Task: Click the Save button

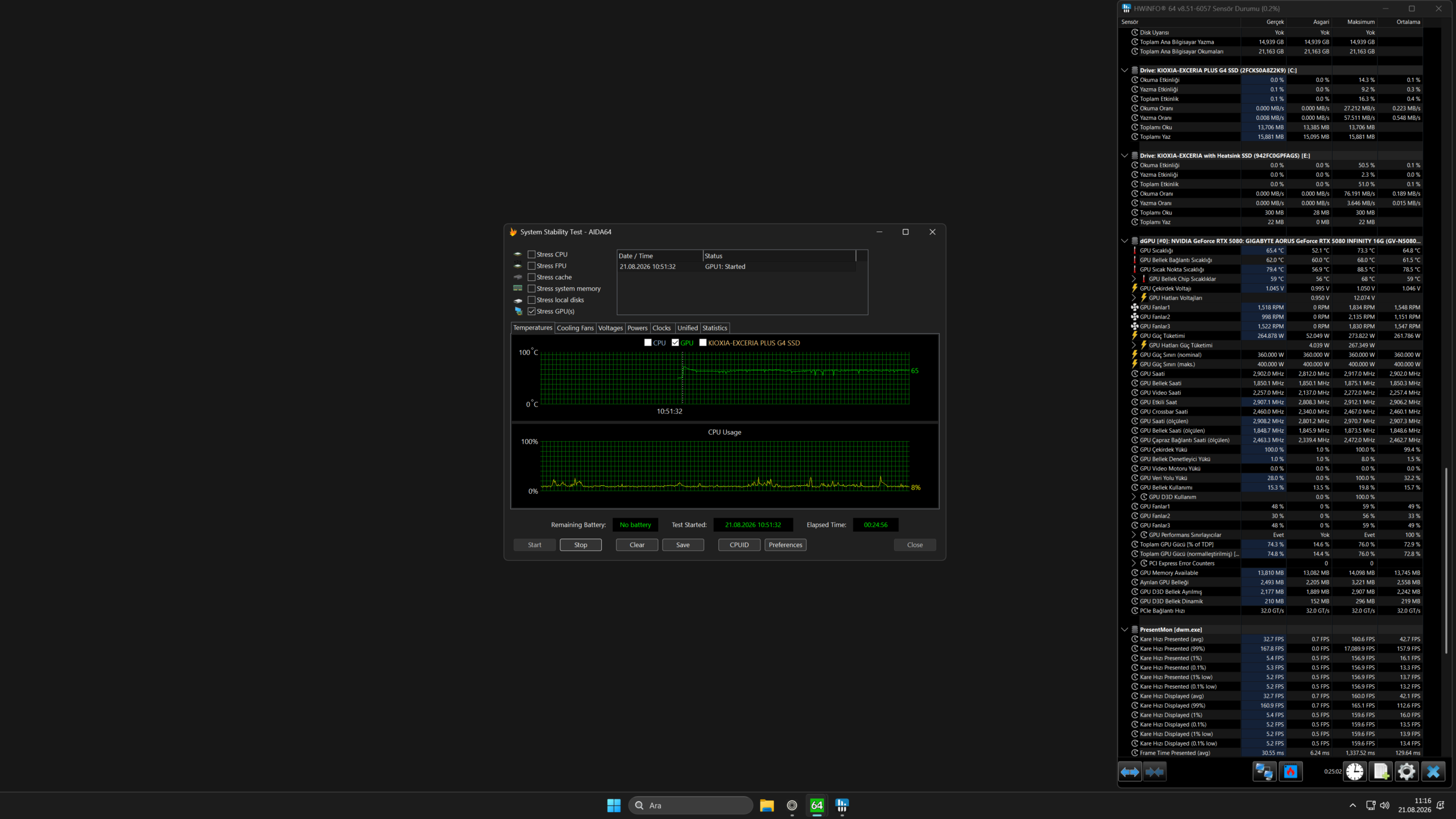Action: 683,545
